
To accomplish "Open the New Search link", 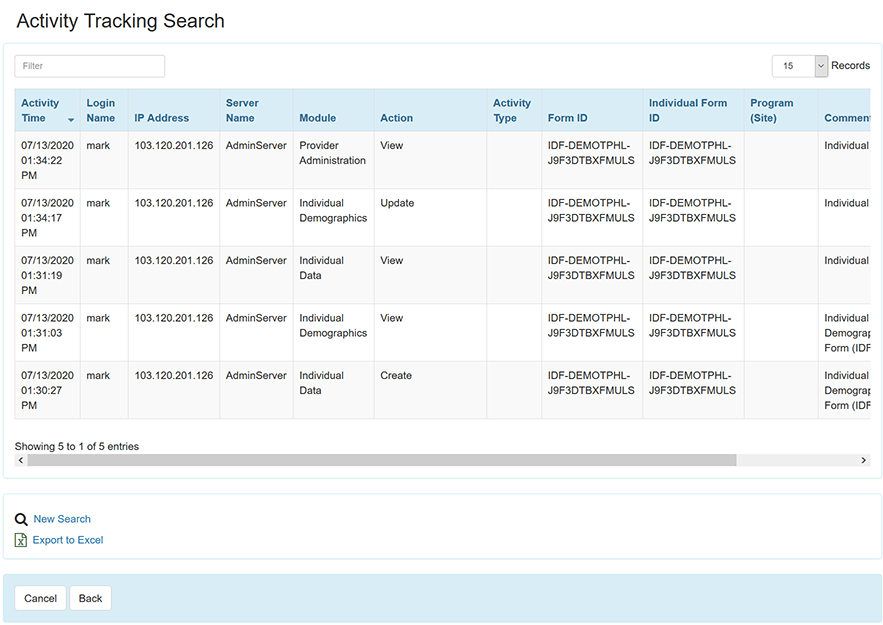I will 62,519.
